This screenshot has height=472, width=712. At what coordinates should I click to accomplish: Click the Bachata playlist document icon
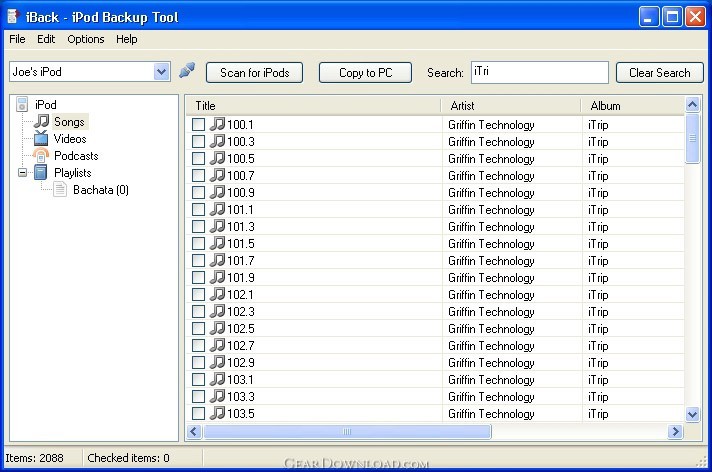pyautogui.click(x=60, y=189)
